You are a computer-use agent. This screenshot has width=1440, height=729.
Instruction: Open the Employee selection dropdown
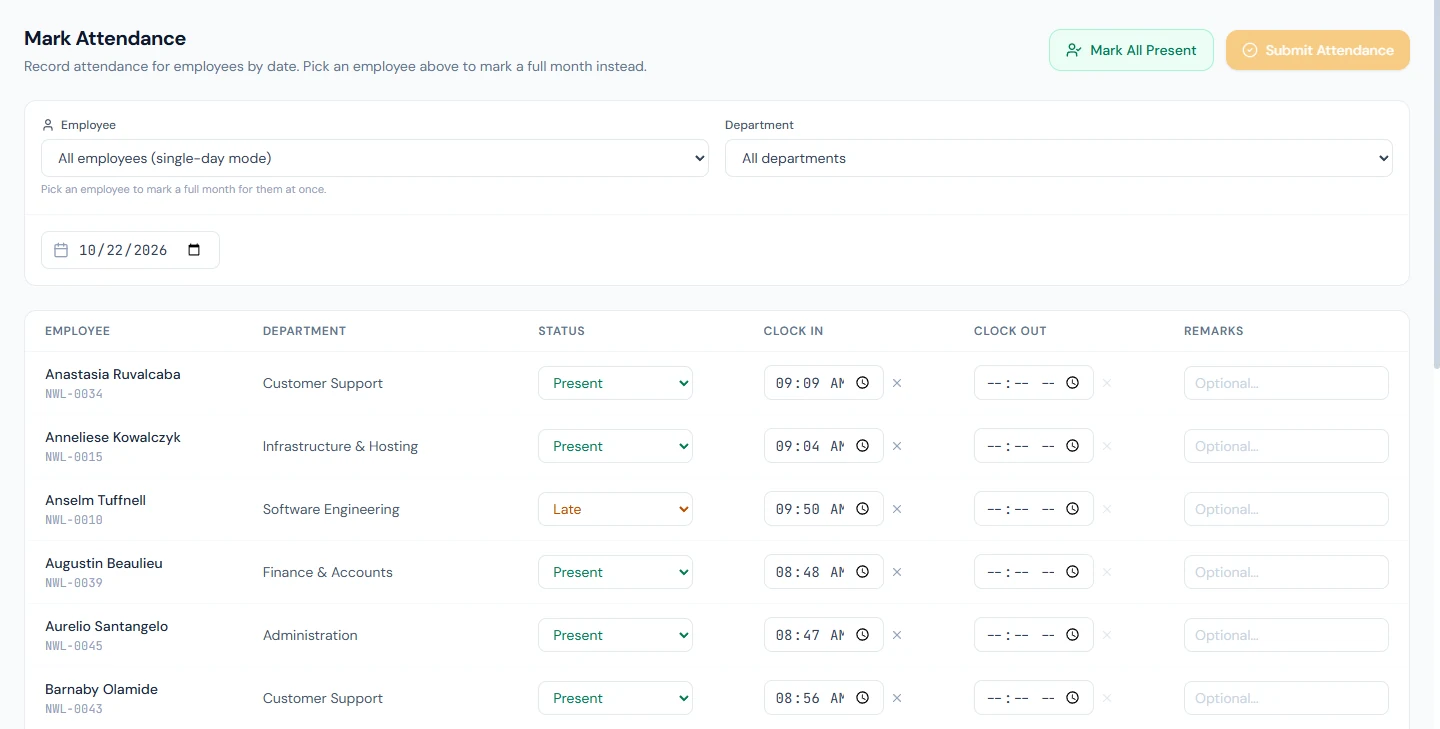375,158
